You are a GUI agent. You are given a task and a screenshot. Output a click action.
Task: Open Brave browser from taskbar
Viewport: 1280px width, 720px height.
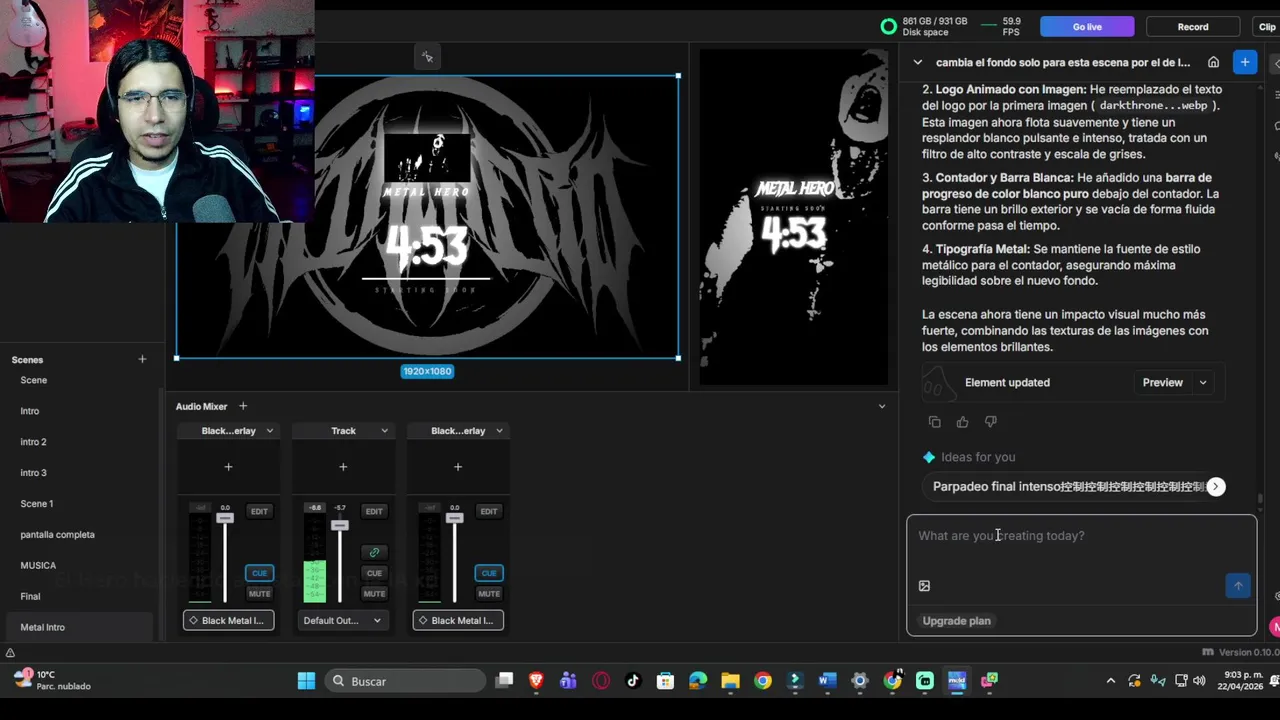536,681
